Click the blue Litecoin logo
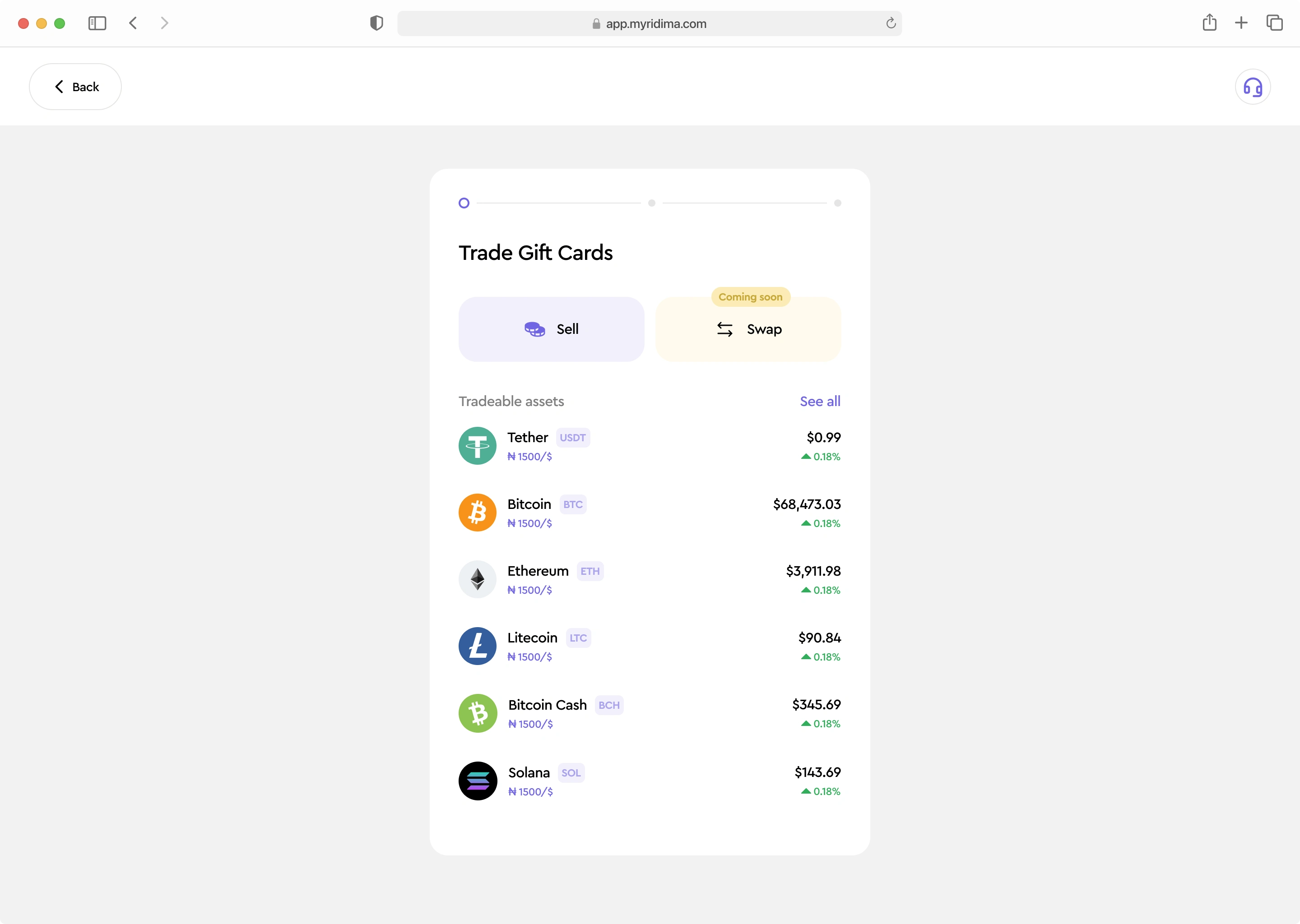 [x=477, y=646]
